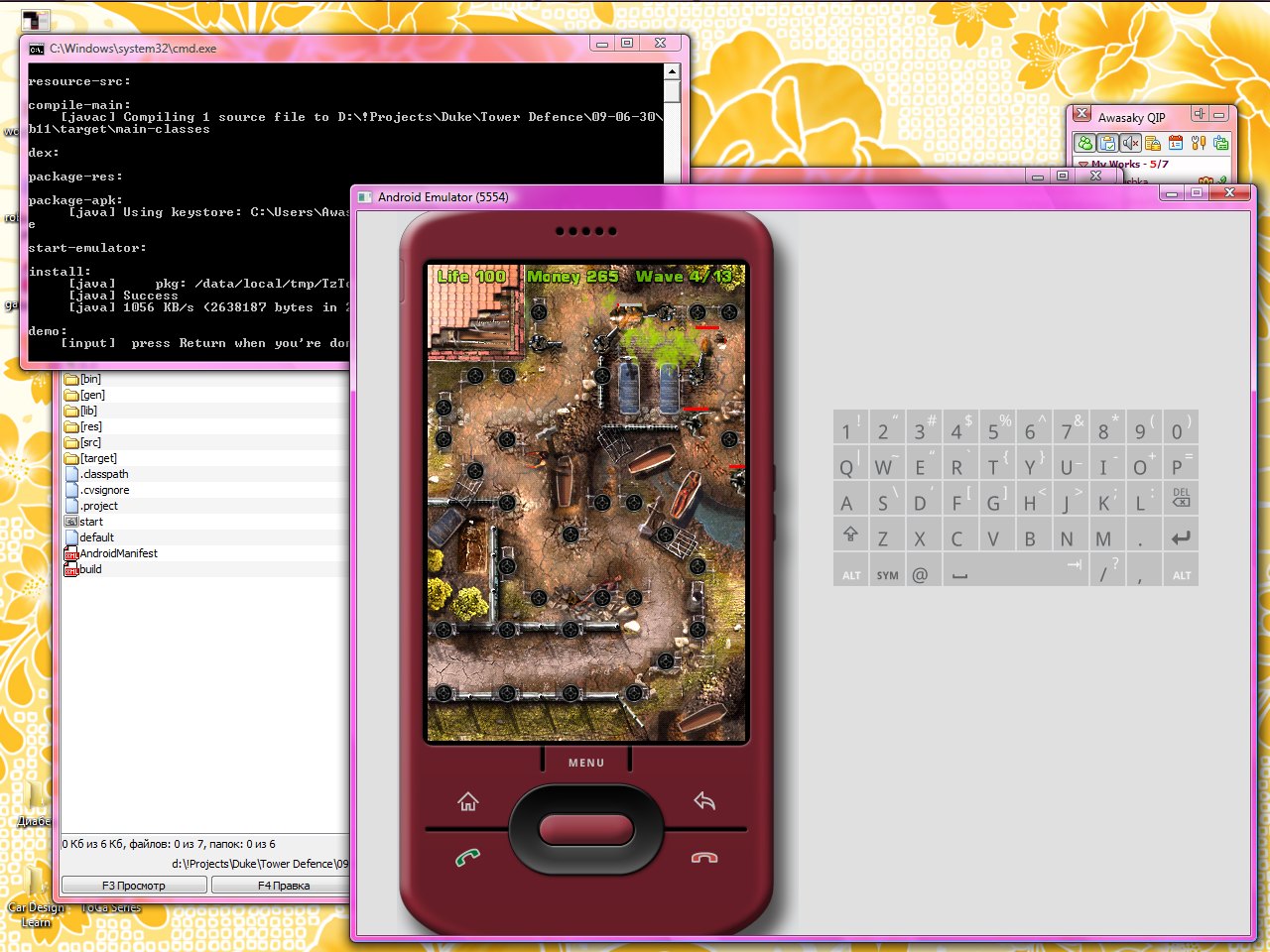
Task: Click the Awasaky QIP window title
Action: click(x=1131, y=118)
